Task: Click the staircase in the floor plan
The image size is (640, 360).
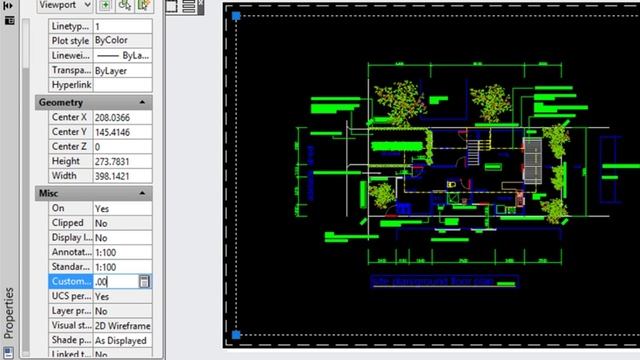Action: point(473,153)
